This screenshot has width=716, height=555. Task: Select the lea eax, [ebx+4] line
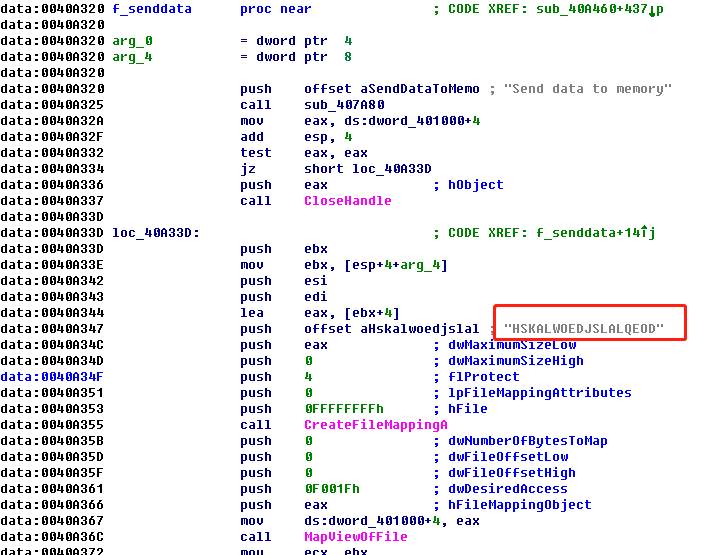pos(320,313)
